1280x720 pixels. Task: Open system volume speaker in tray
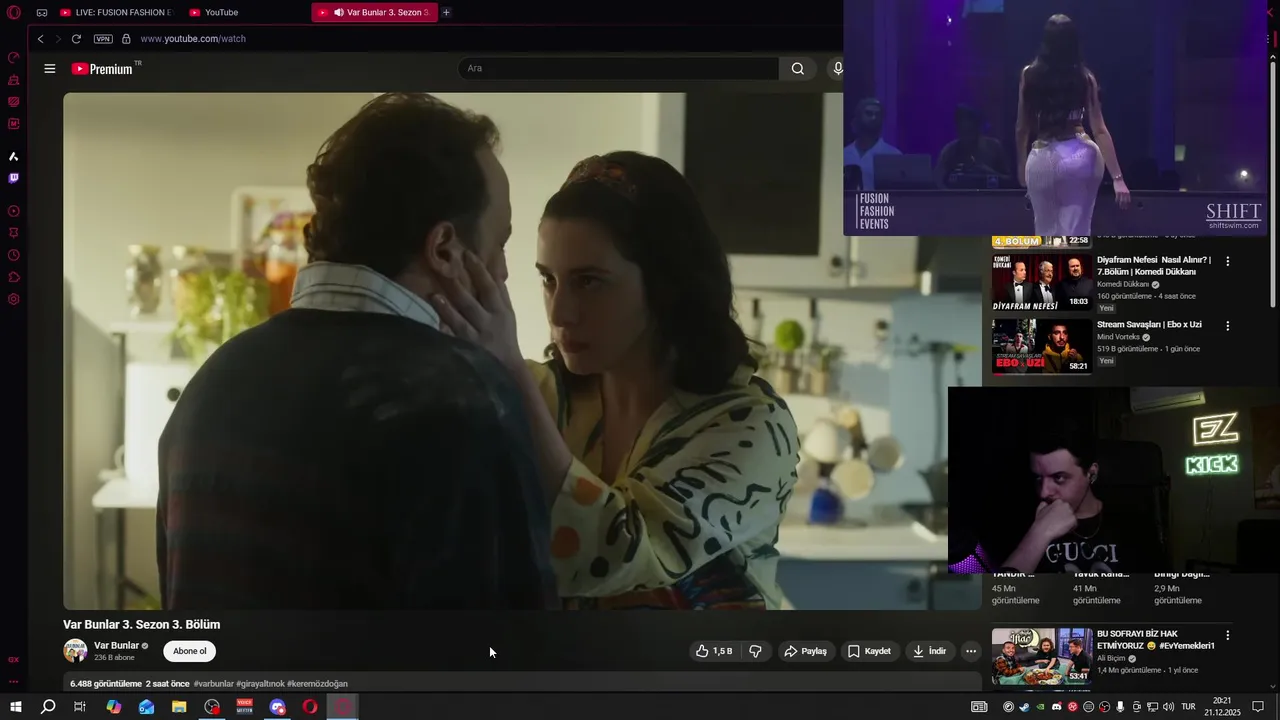(x=1168, y=707)
